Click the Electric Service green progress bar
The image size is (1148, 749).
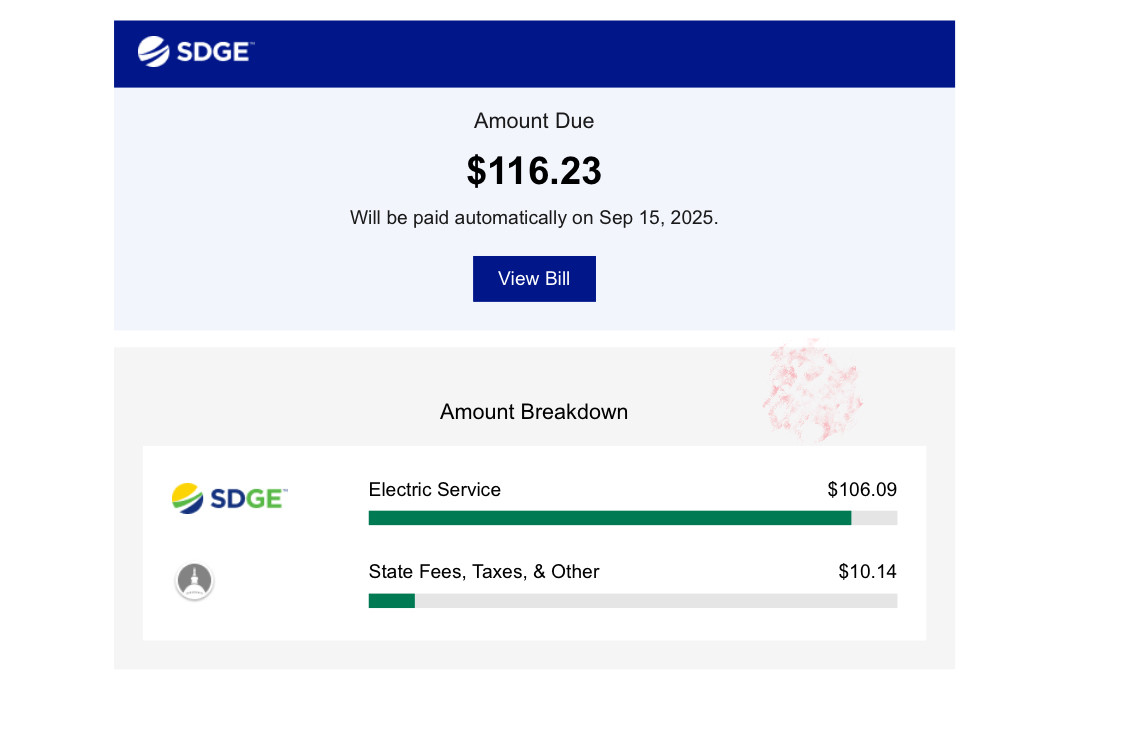tap(610, 518)
